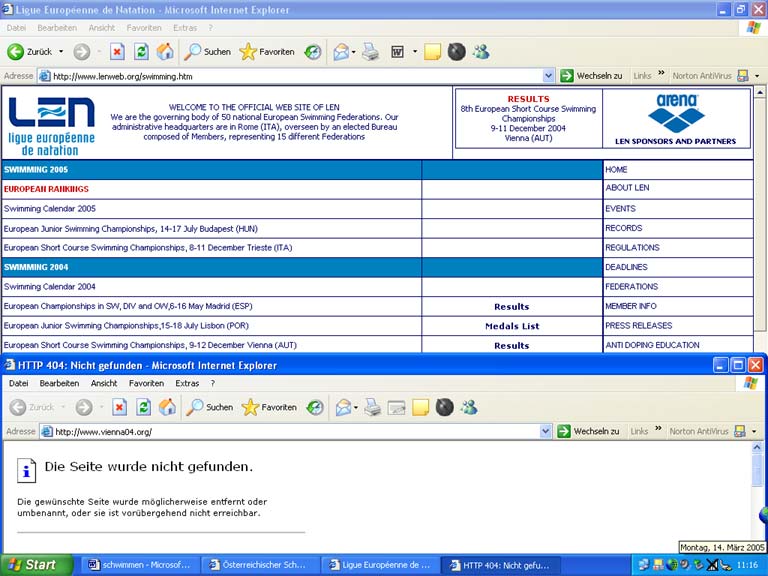Open Datei menu in LEN window
The width and height of the screenshot is (768, 576).
[16, 28]
